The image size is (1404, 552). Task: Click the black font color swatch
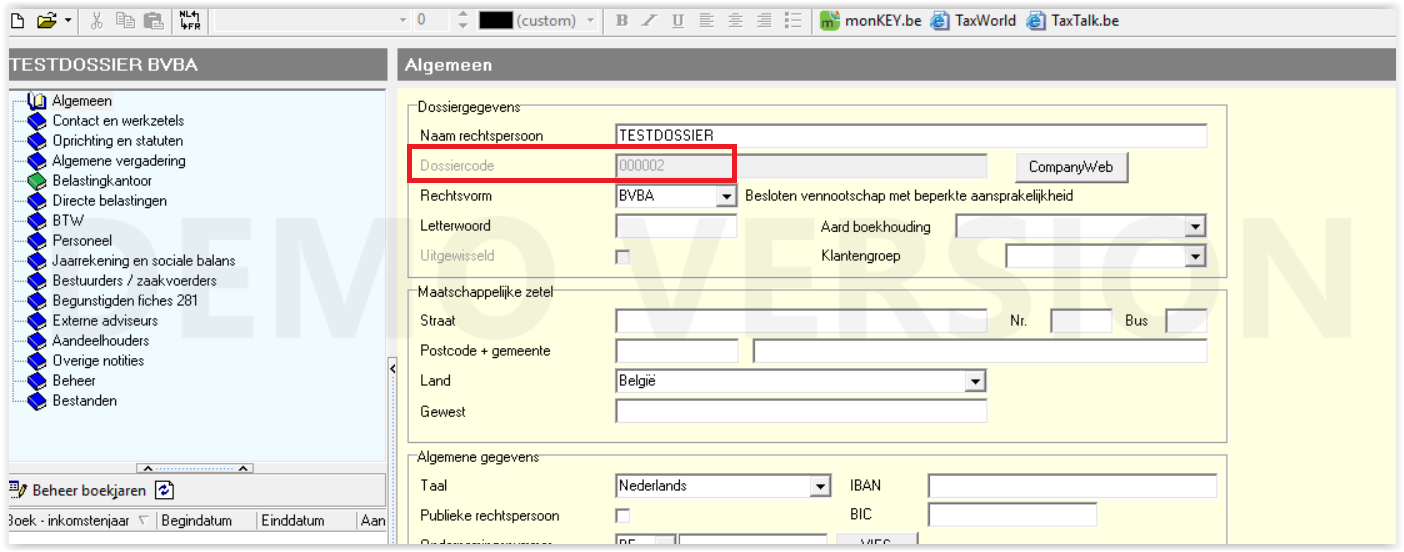(x=495, y=20)
